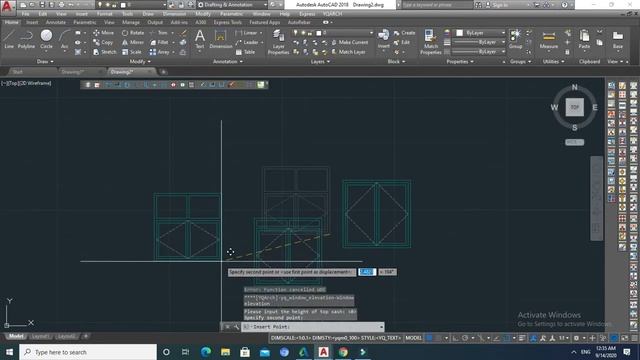Open Layer Properties manager
The width and height of the screenshot is (640, 360).
278,42
